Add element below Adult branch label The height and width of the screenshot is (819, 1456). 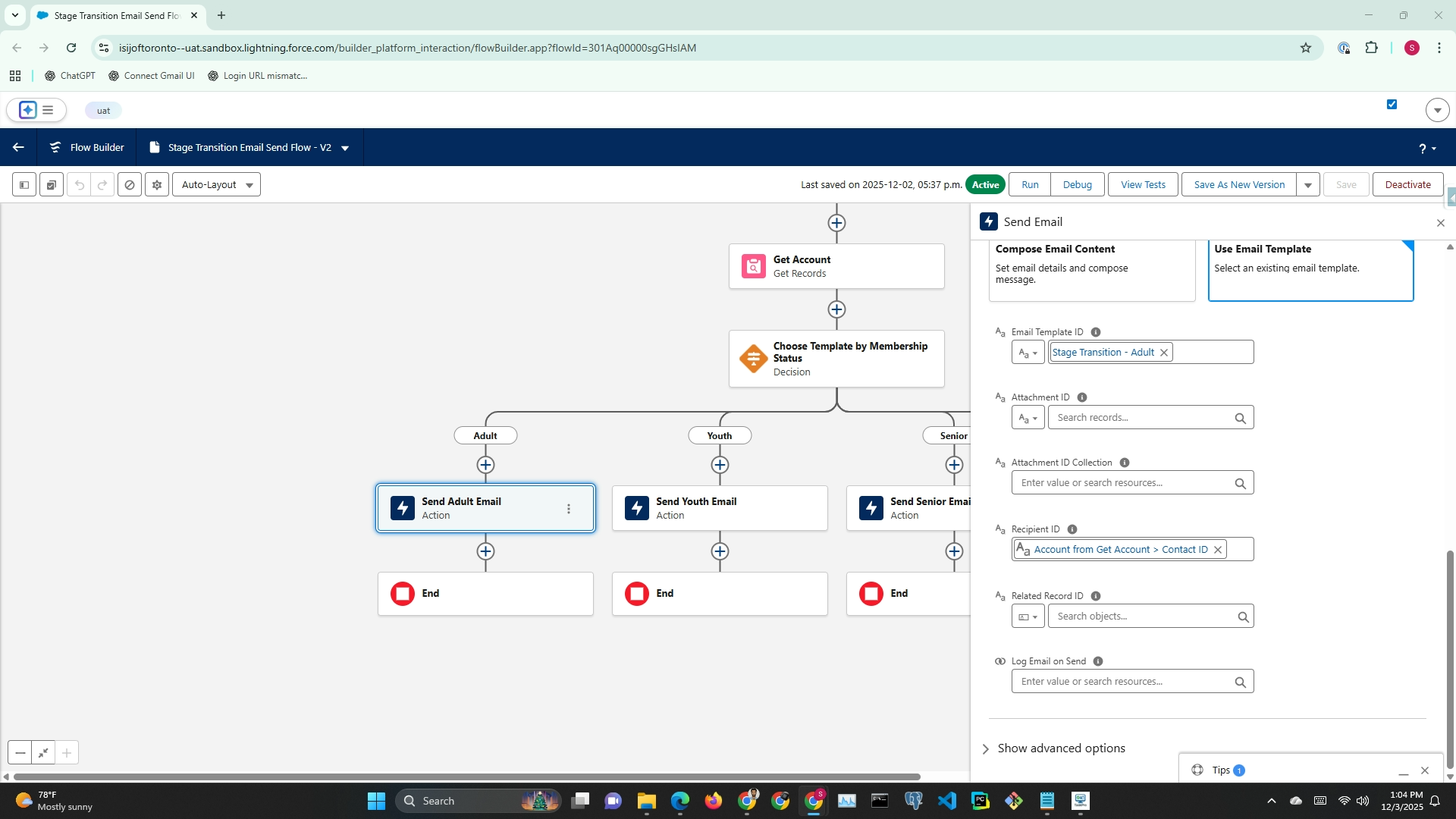(x=485, y=465)
